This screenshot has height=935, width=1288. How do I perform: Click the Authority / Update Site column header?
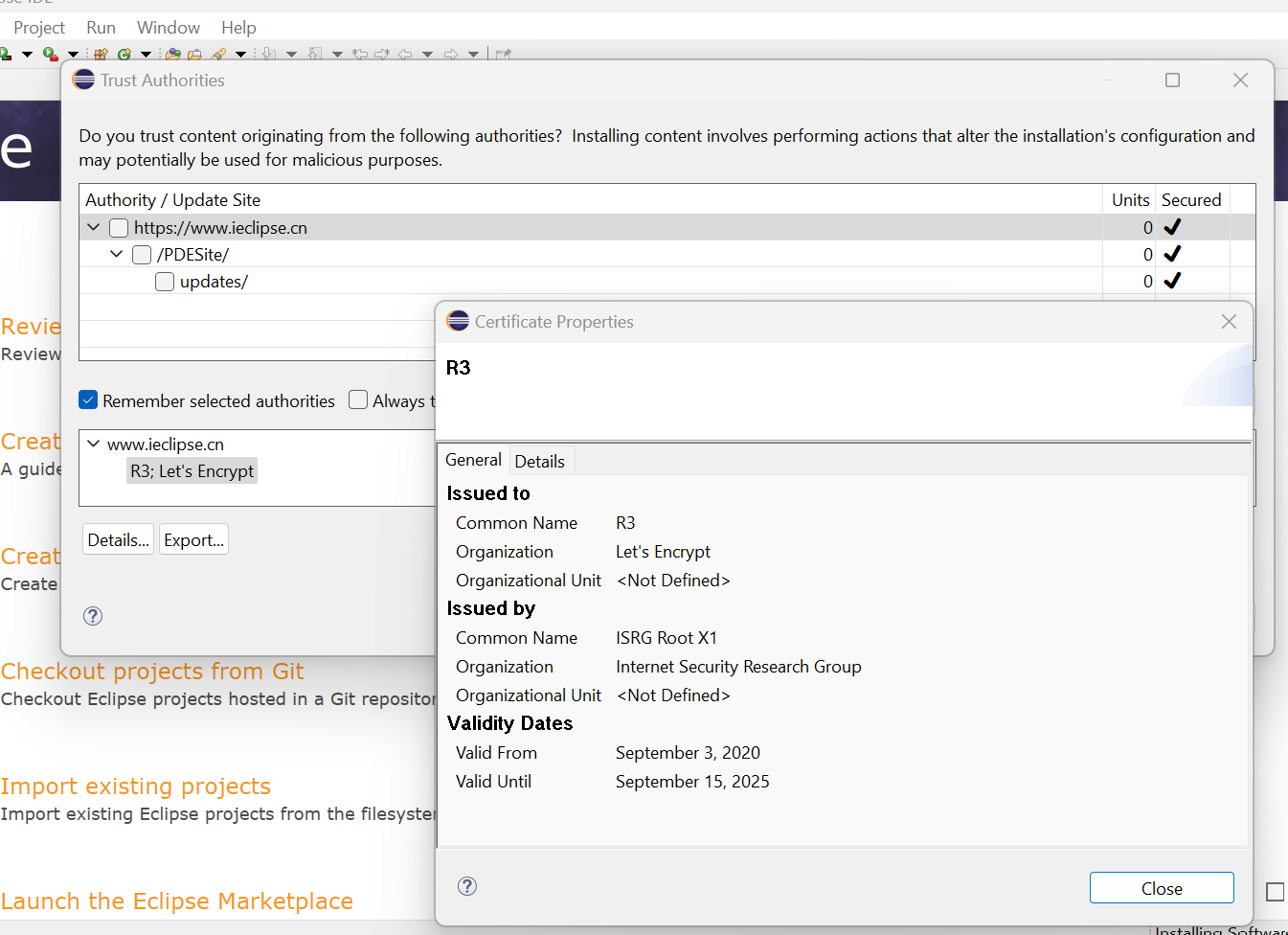591,199
